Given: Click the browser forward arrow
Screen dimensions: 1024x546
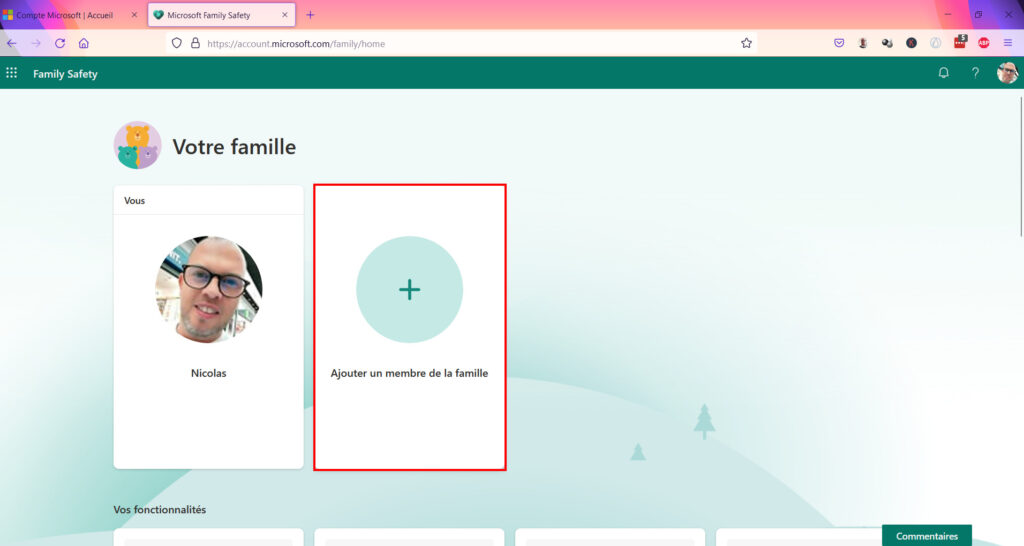Looking at the screenshot, I should tap(36, 43).
